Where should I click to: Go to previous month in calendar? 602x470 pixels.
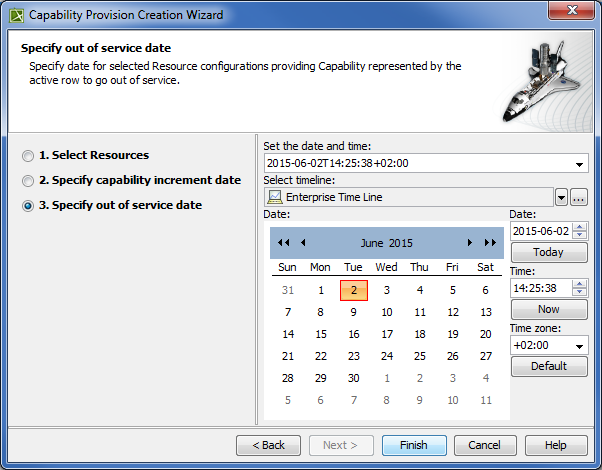pyautogui.click(x=303, y=243)
